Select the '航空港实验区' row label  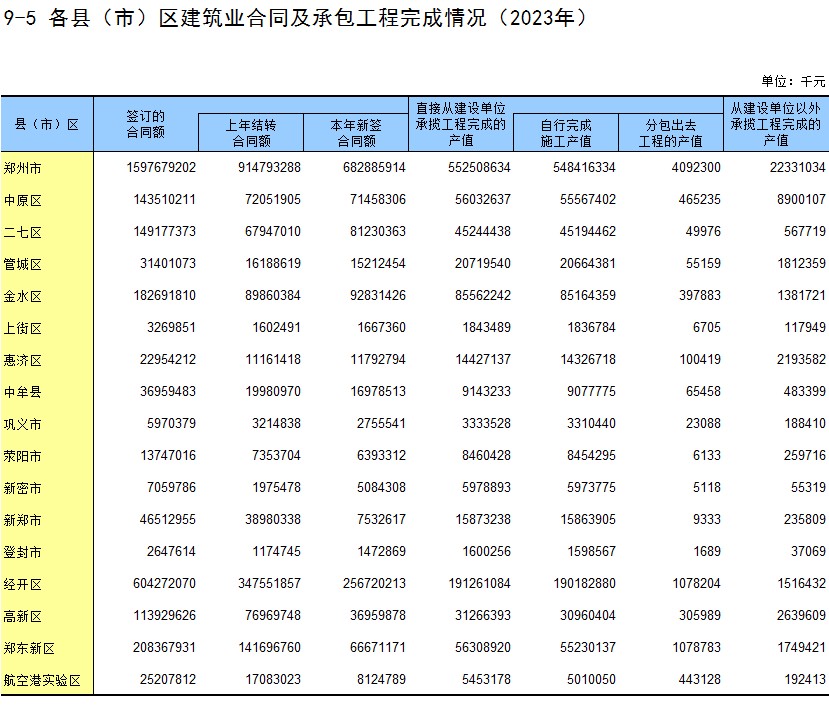coord(42,680)
